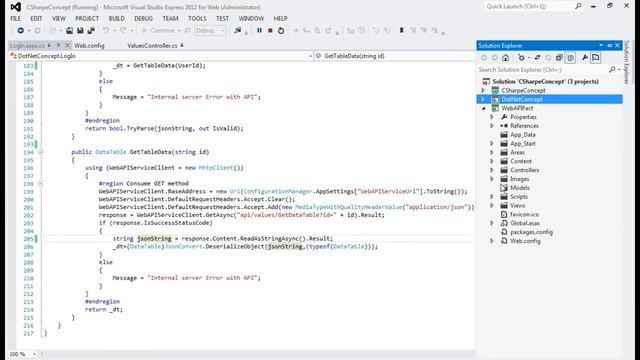Open the HELP menu
Viewport: 640px width, 360px height.
(x=280, y=18)
